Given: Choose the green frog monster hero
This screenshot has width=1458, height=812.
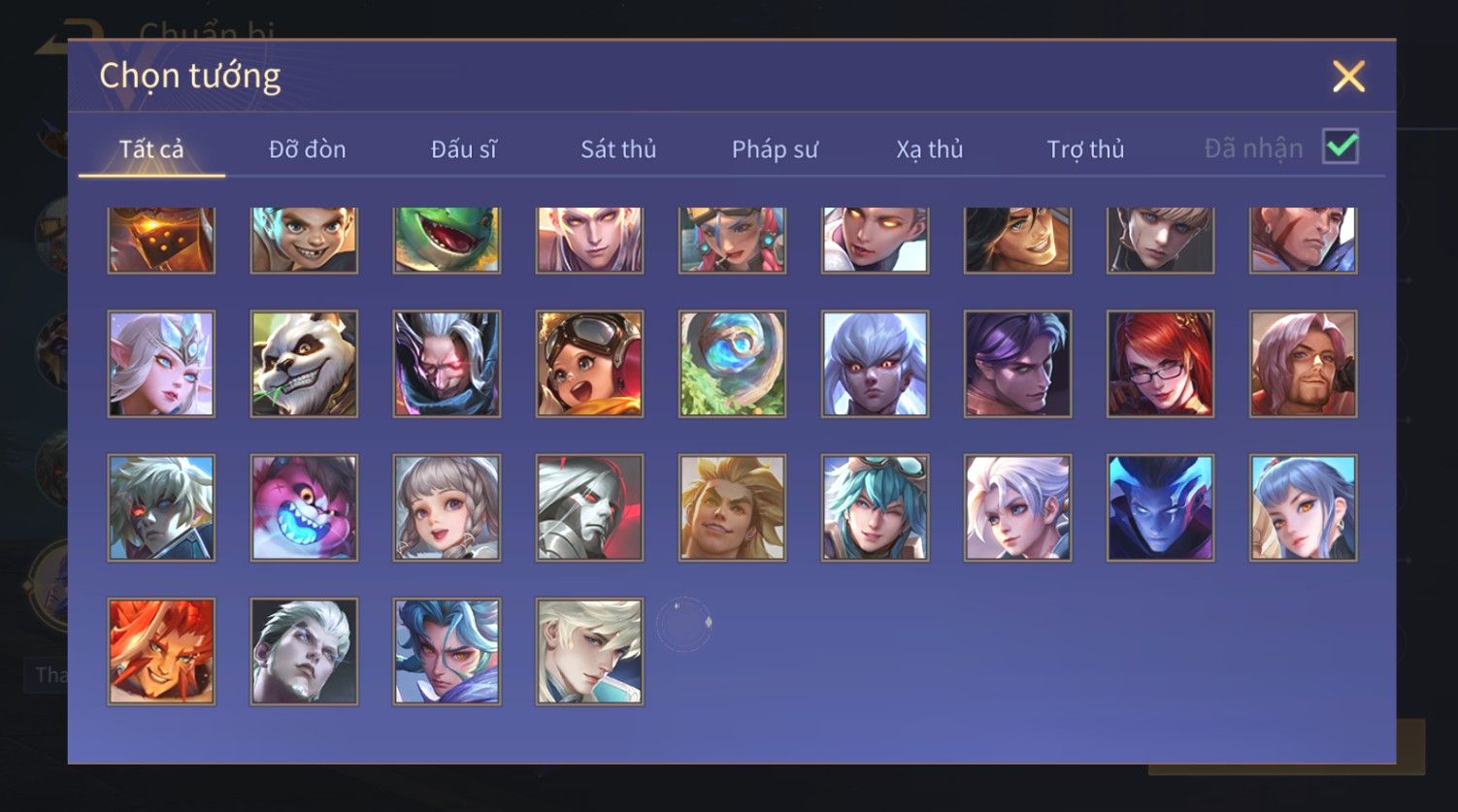Looking at the screenshot, I should pos(447,240).
